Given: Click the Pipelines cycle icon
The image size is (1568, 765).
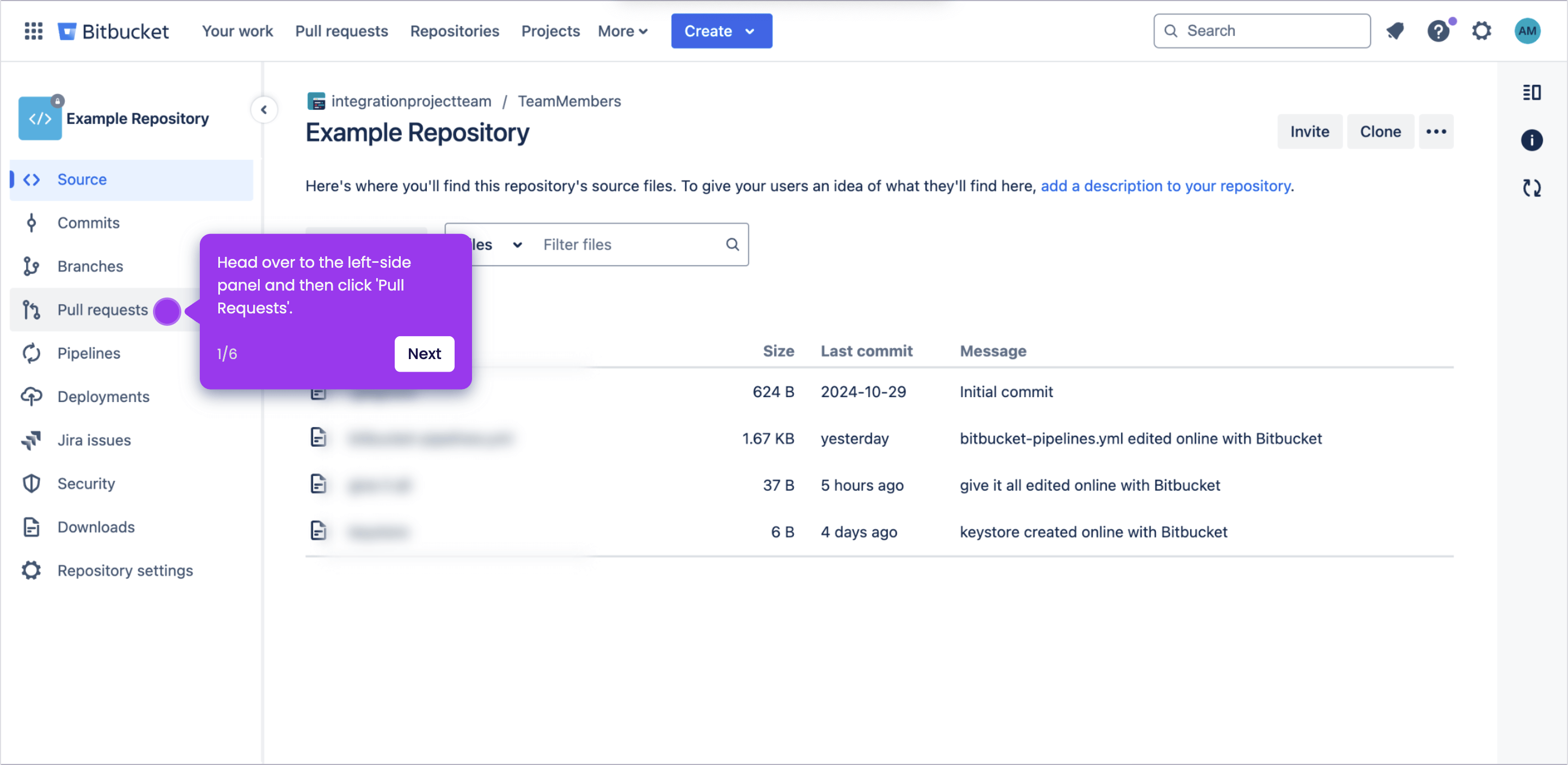Looking at the screenshot, I should click(32, 353).
